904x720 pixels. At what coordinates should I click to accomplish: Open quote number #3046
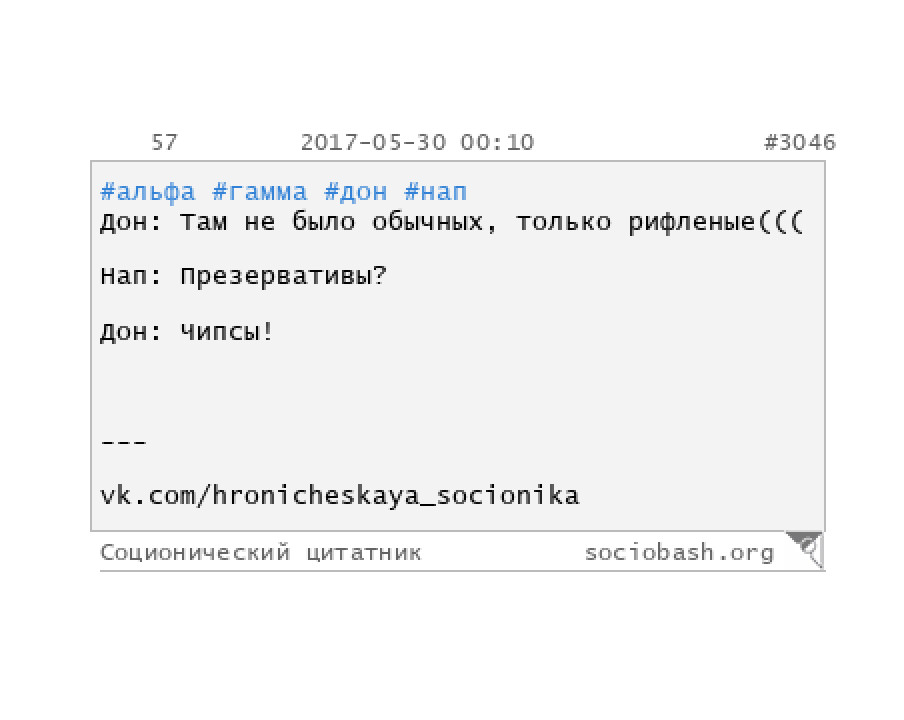(800, 142)
